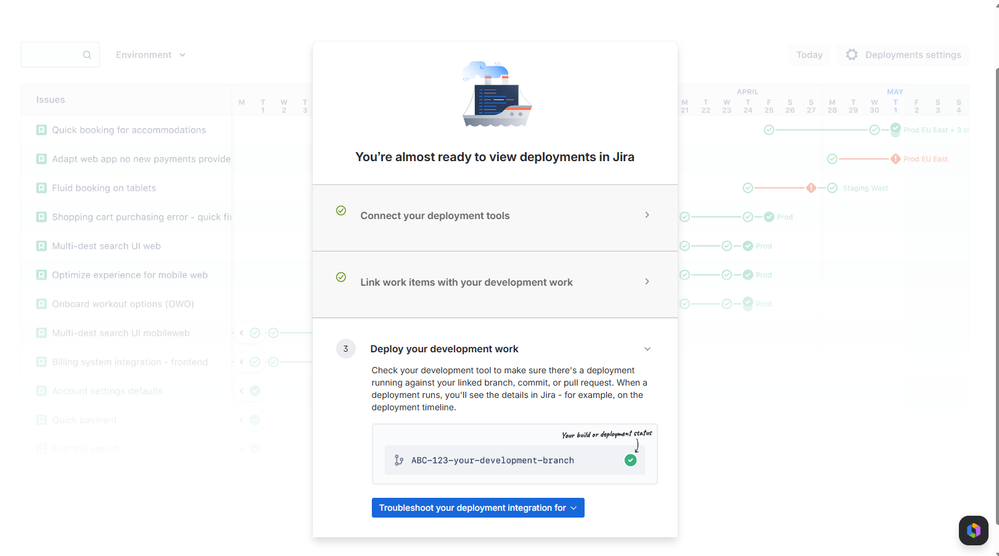Open the Environment filter dropdown
Viewport: 999px width, 556px height.
pyautogui.click(x=150, y=55)
